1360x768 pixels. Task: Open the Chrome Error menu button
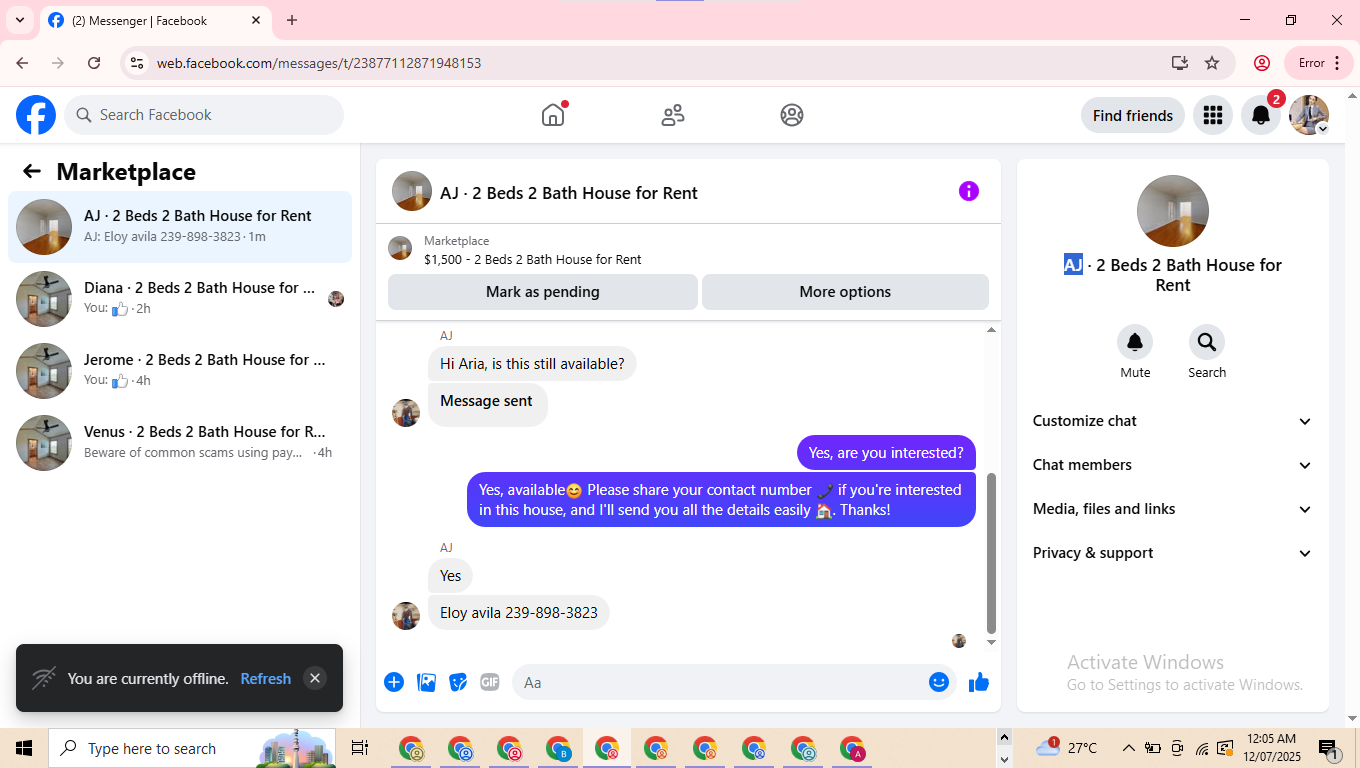coord(1319,63)
